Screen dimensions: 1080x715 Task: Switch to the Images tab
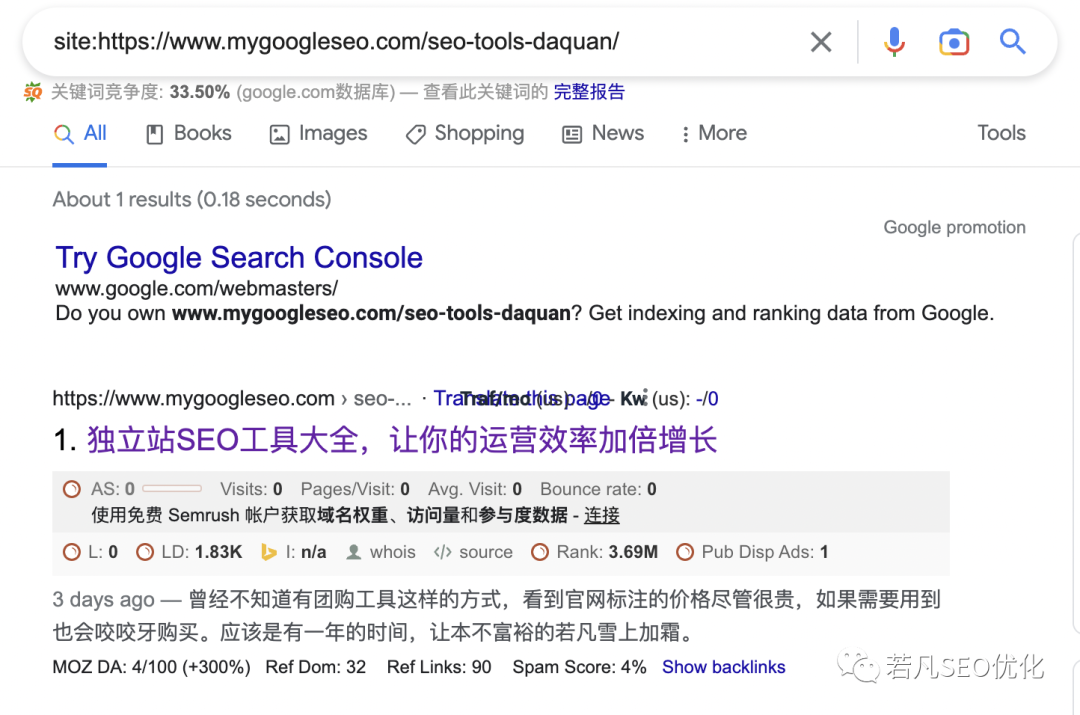[318, 133]
